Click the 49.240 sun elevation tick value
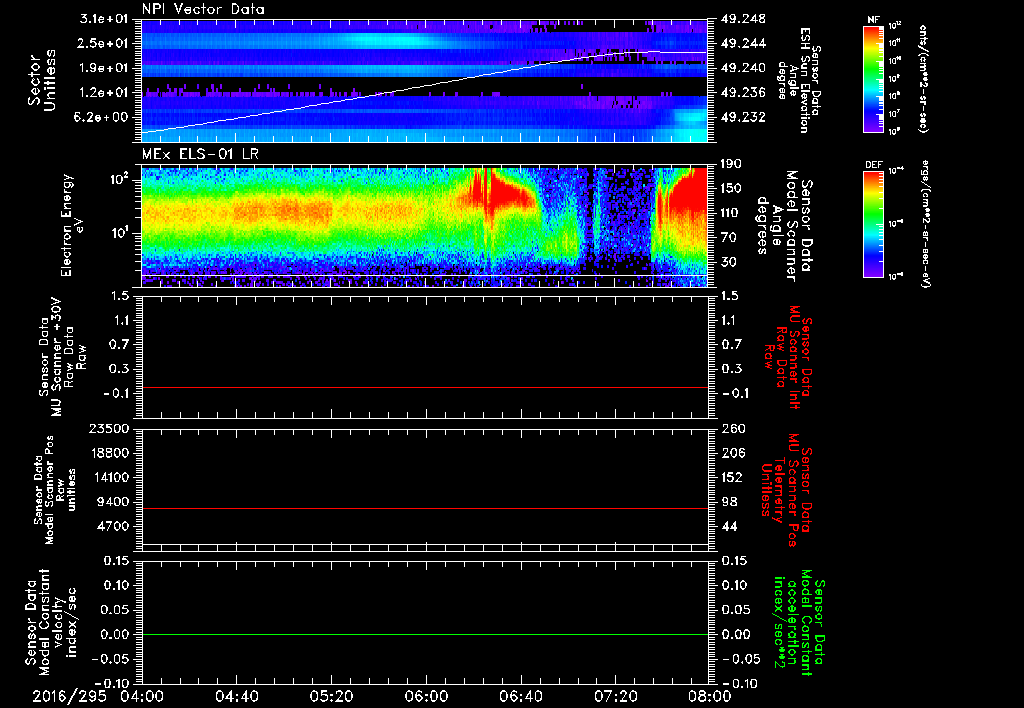1024x708 pixels. [743, 68]
